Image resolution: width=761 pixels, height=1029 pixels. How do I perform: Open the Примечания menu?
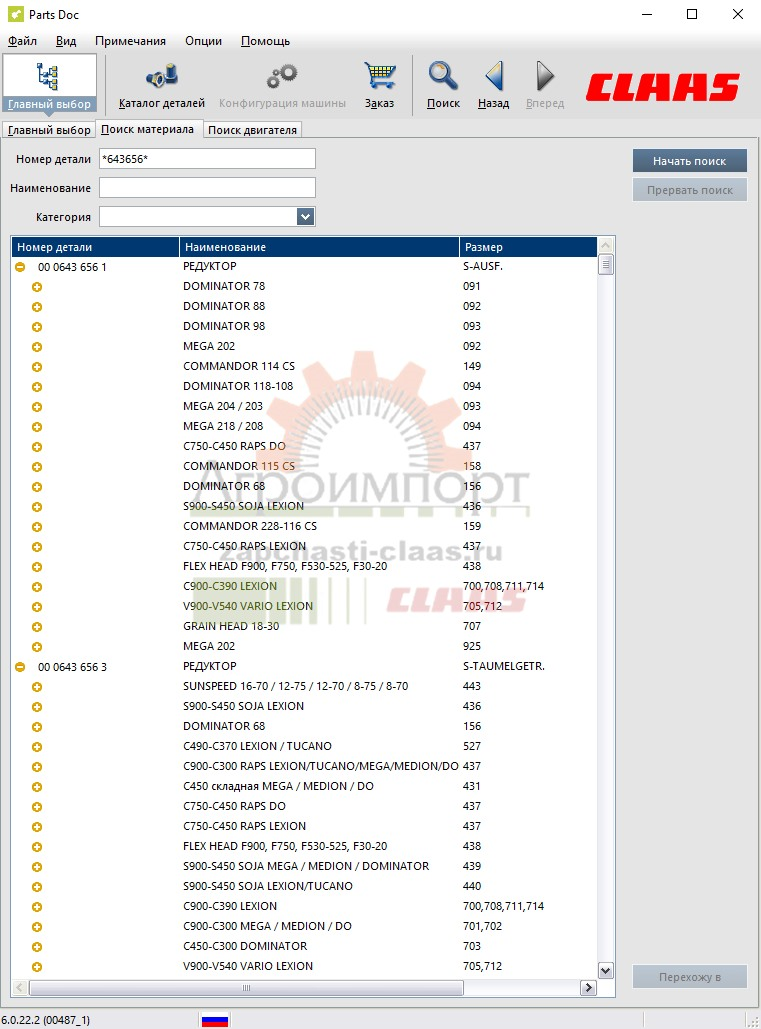click(x=131, y=41)
